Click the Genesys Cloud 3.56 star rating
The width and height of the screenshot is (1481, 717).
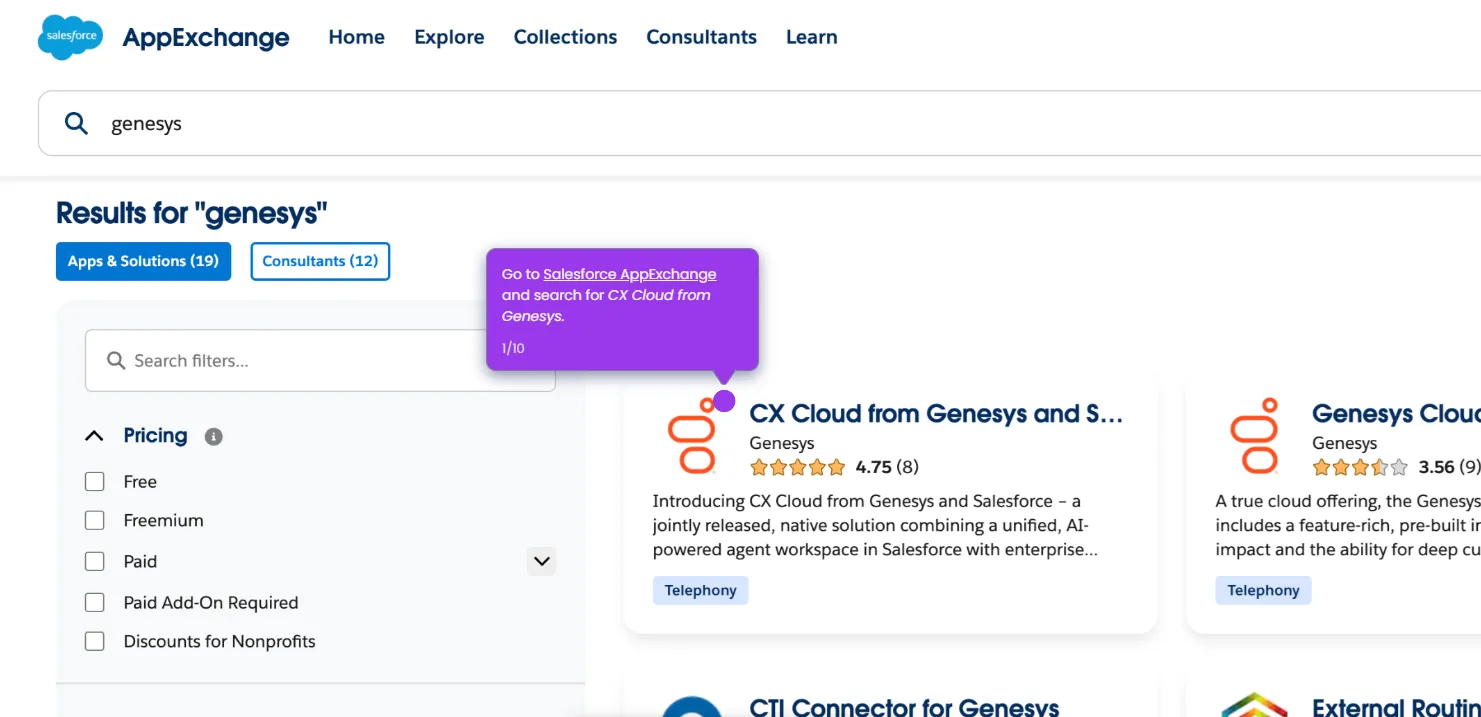click(x=1360, y=467)
